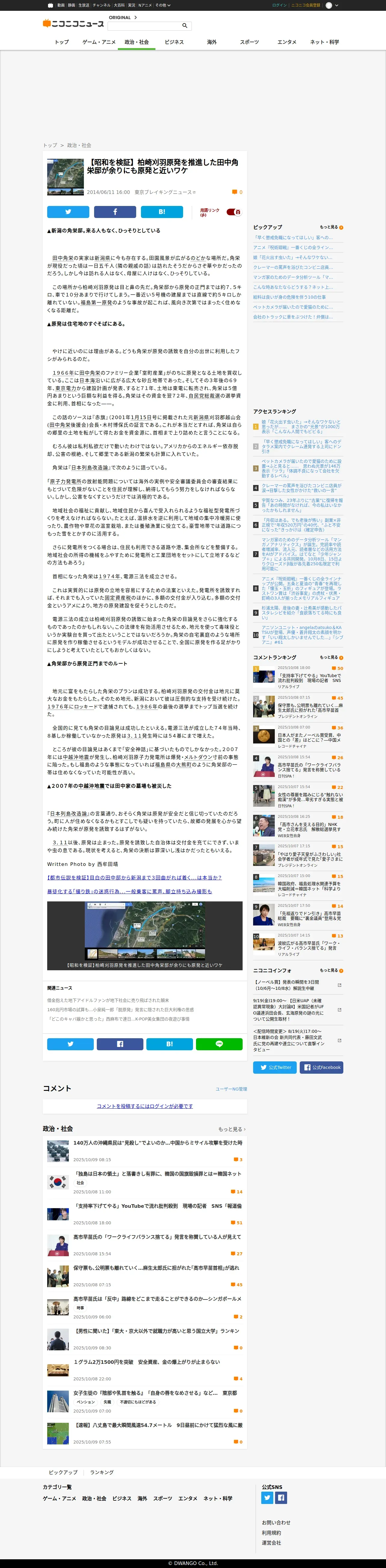Switch to the ゲーム・アニメ tab
This screenshot has width=386, height=1568.
coord(99,42)
